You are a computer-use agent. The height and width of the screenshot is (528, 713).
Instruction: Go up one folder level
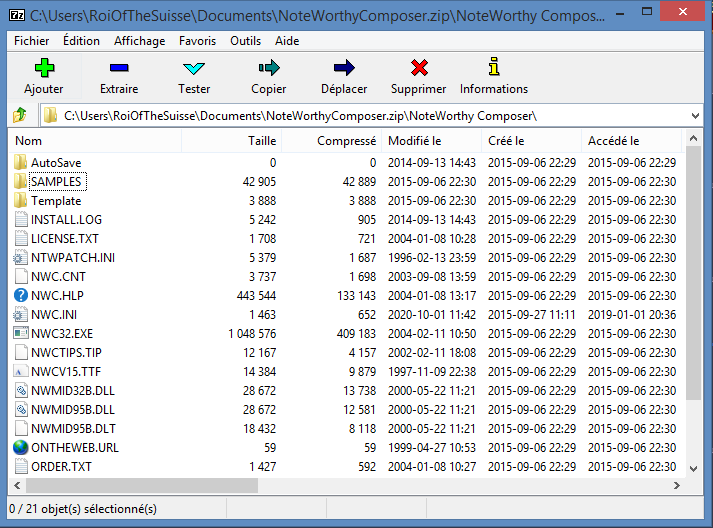(20, 116)
